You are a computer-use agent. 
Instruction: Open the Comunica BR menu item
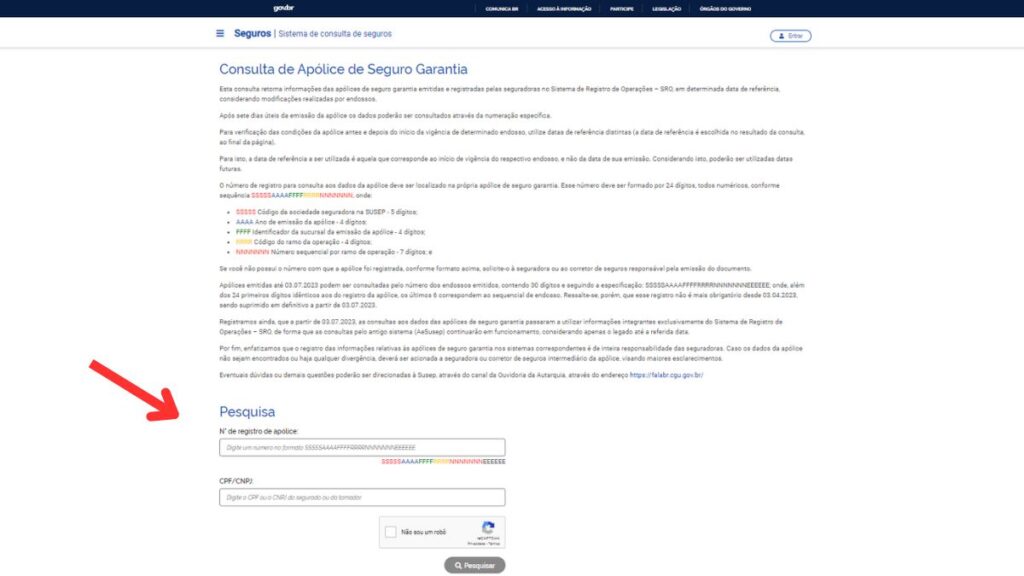pos(500,8)
